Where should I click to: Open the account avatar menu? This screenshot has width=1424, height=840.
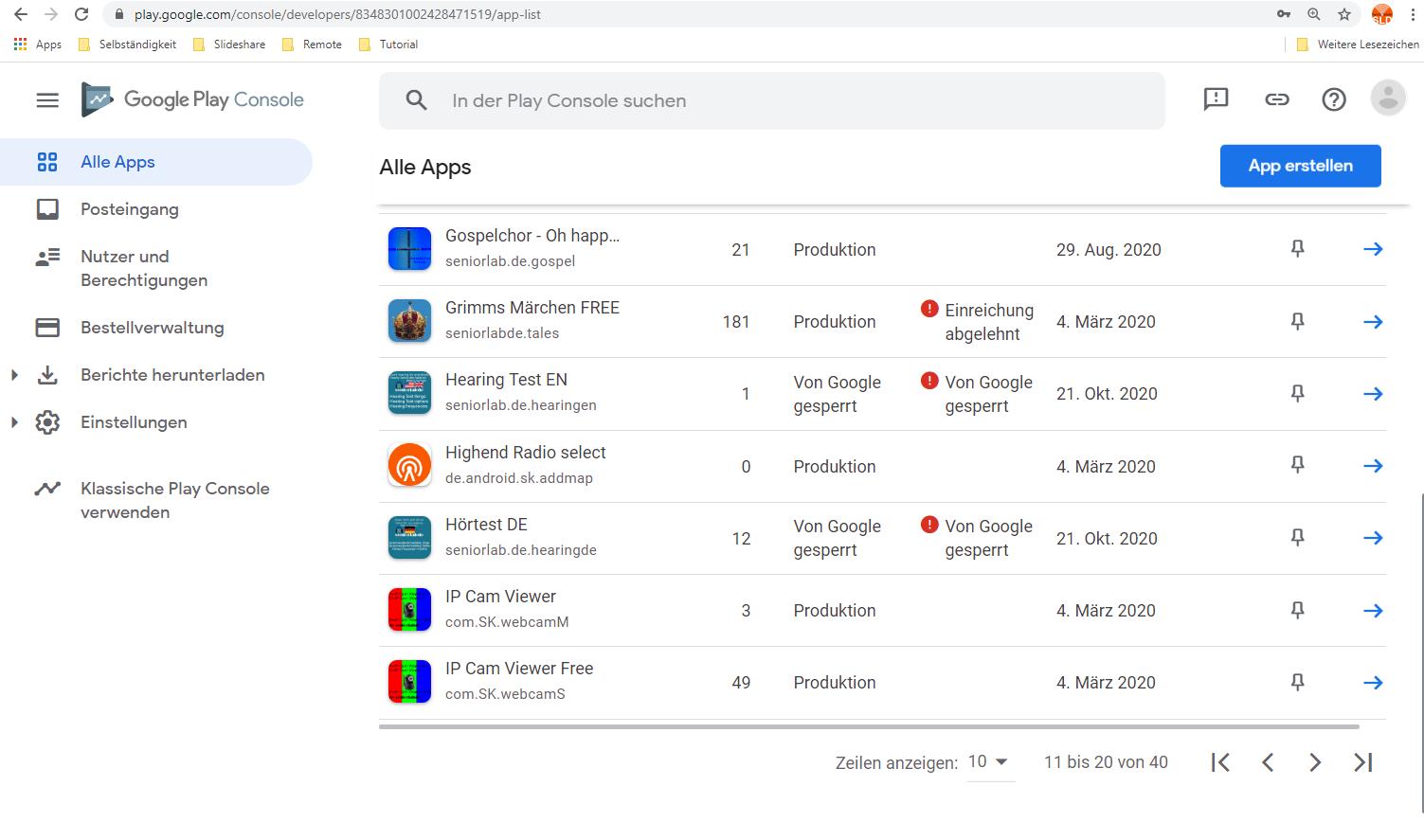(1388, 98)
